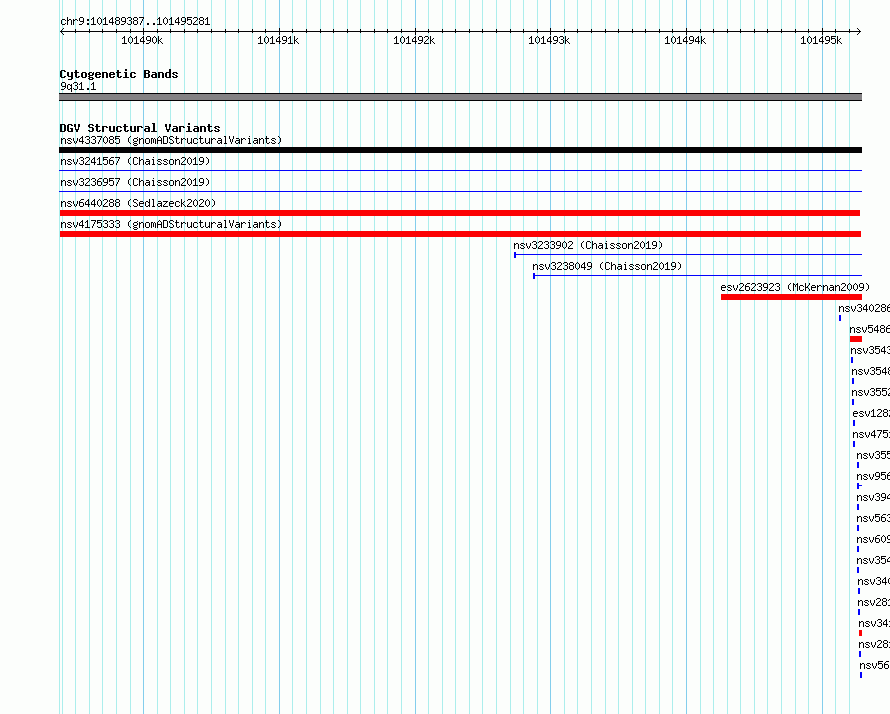Click the truncated nsv3543 variant label
Screen dimensions: 890x714
point(870,350)
